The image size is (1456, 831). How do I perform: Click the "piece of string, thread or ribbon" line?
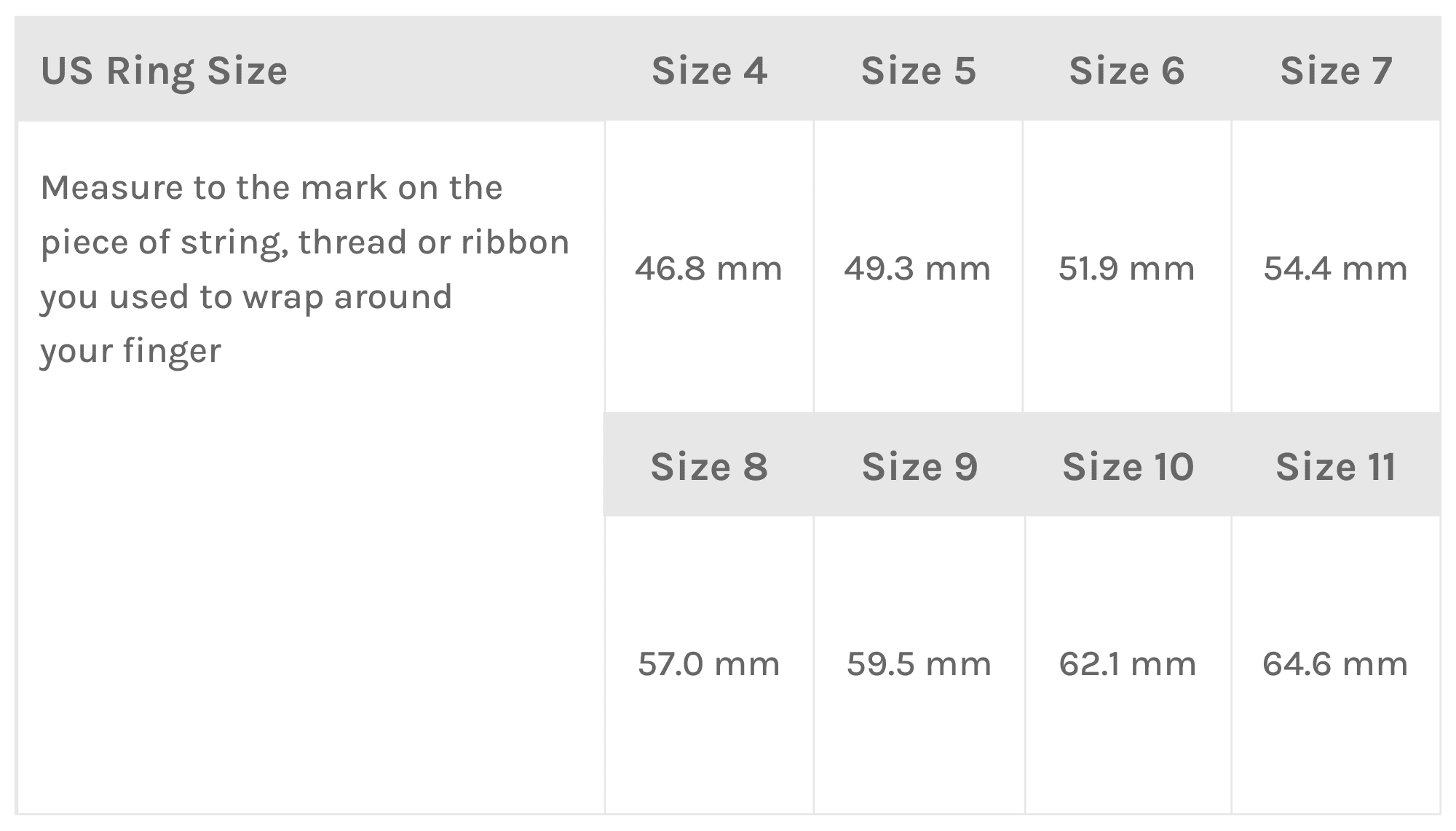point(304,242)
